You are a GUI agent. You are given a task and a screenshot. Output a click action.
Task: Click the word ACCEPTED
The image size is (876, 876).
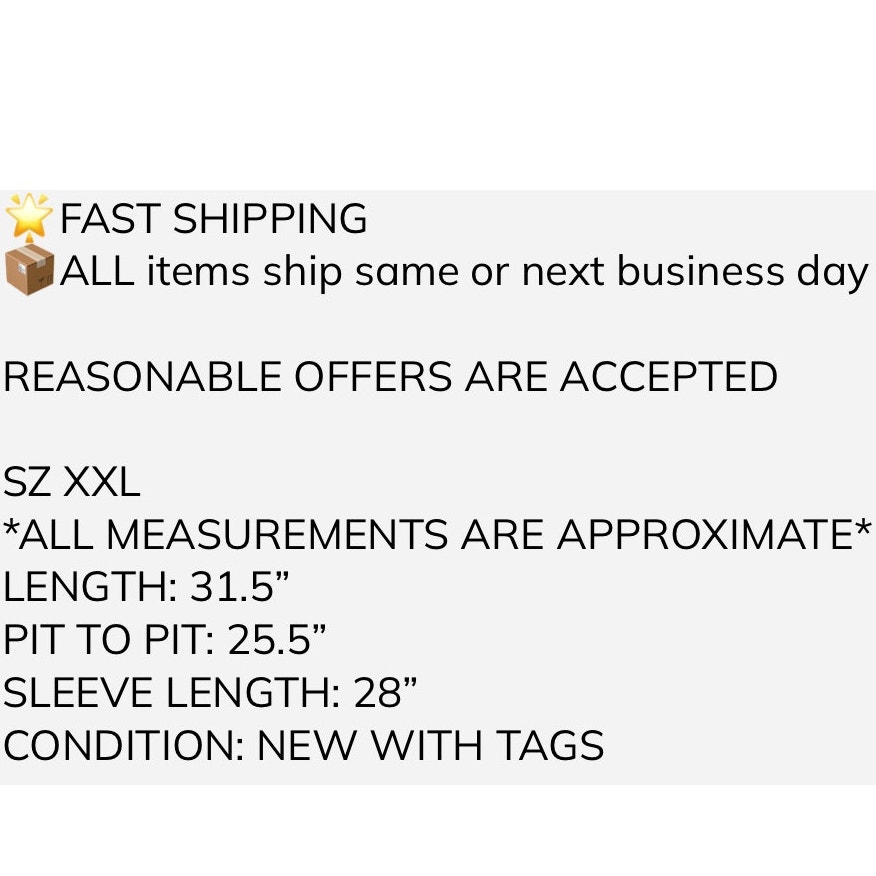pyautogui.click(x=669, y=376)
